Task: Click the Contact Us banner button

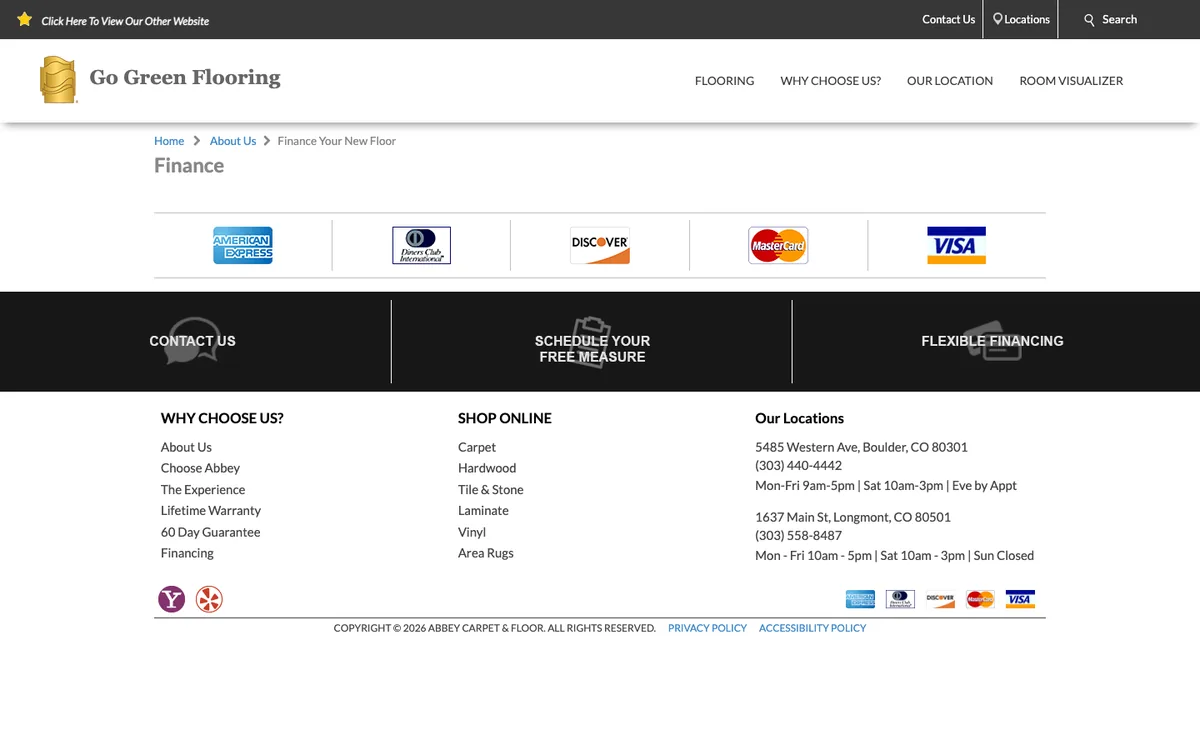Action: click(193, 341)
